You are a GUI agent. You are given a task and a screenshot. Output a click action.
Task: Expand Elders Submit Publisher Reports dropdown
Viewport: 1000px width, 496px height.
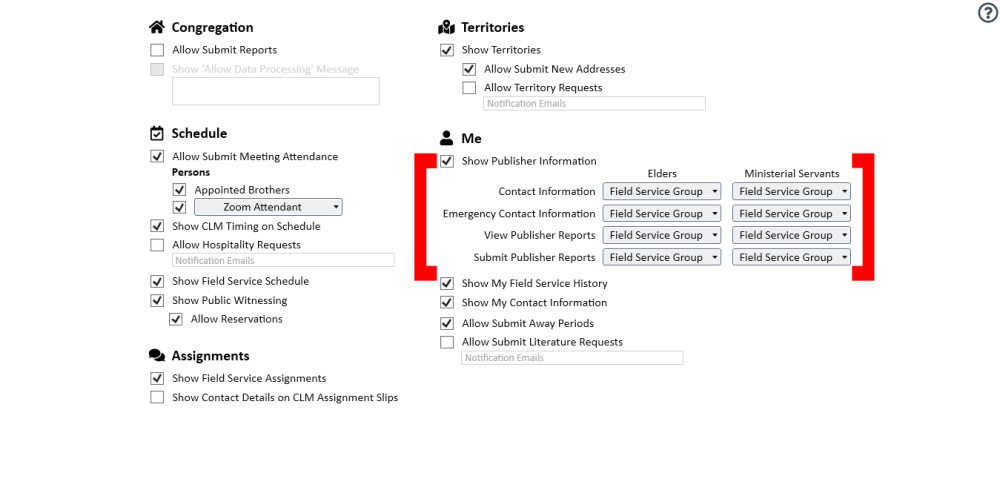point(662,257)
